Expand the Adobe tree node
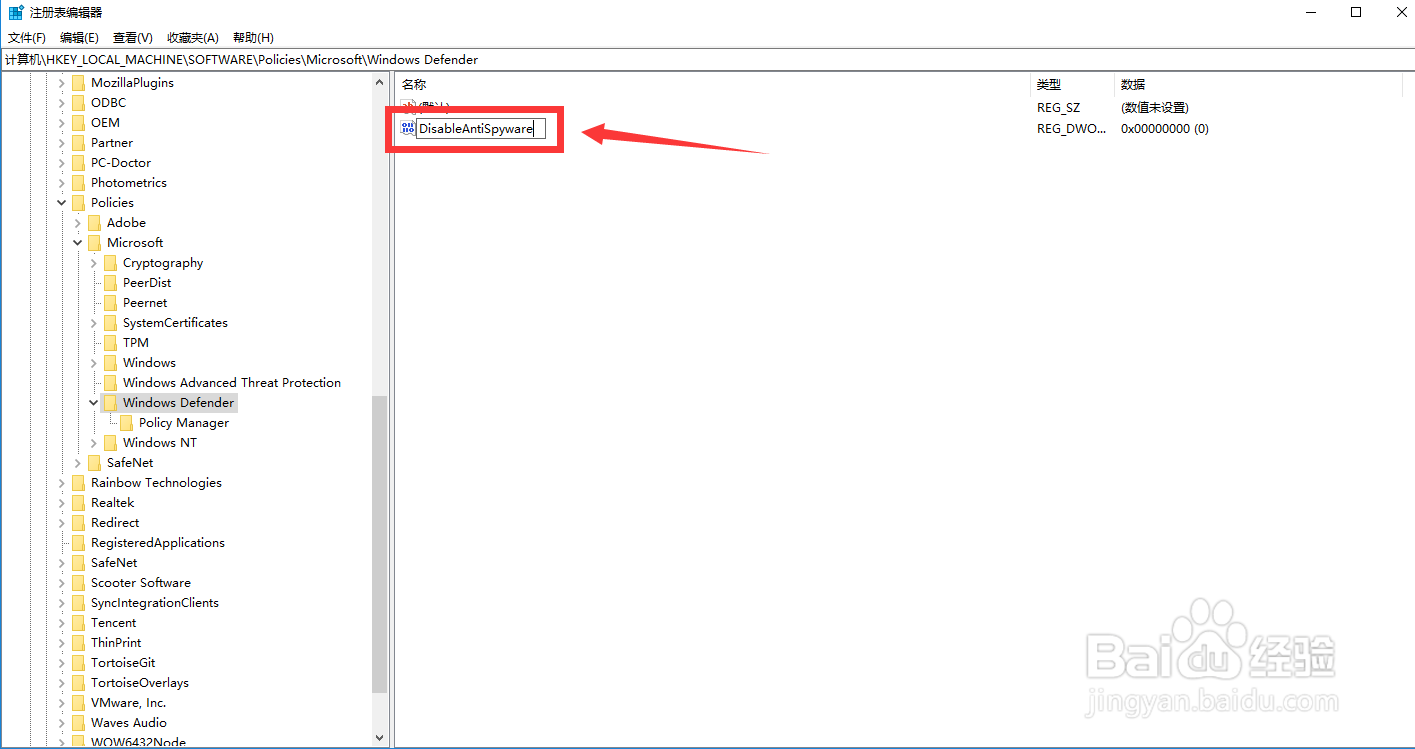Viewport: 1415px width, 749px height. (x=78, y=222)
